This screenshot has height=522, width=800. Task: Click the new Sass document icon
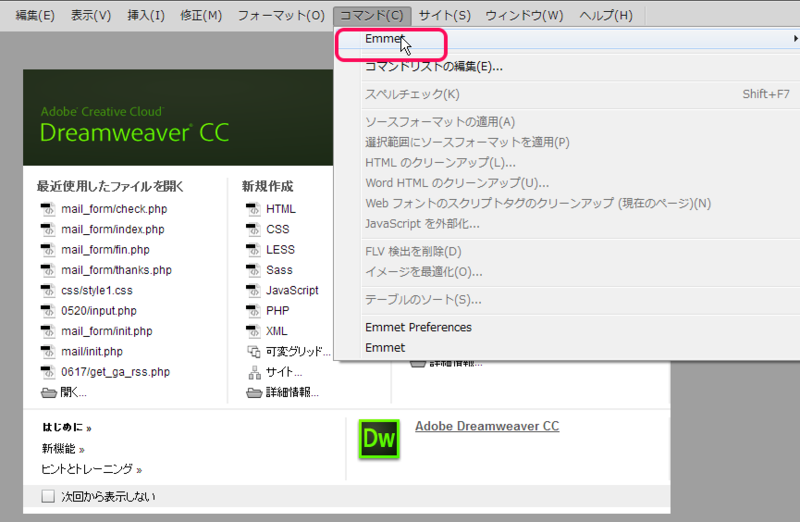253,270
